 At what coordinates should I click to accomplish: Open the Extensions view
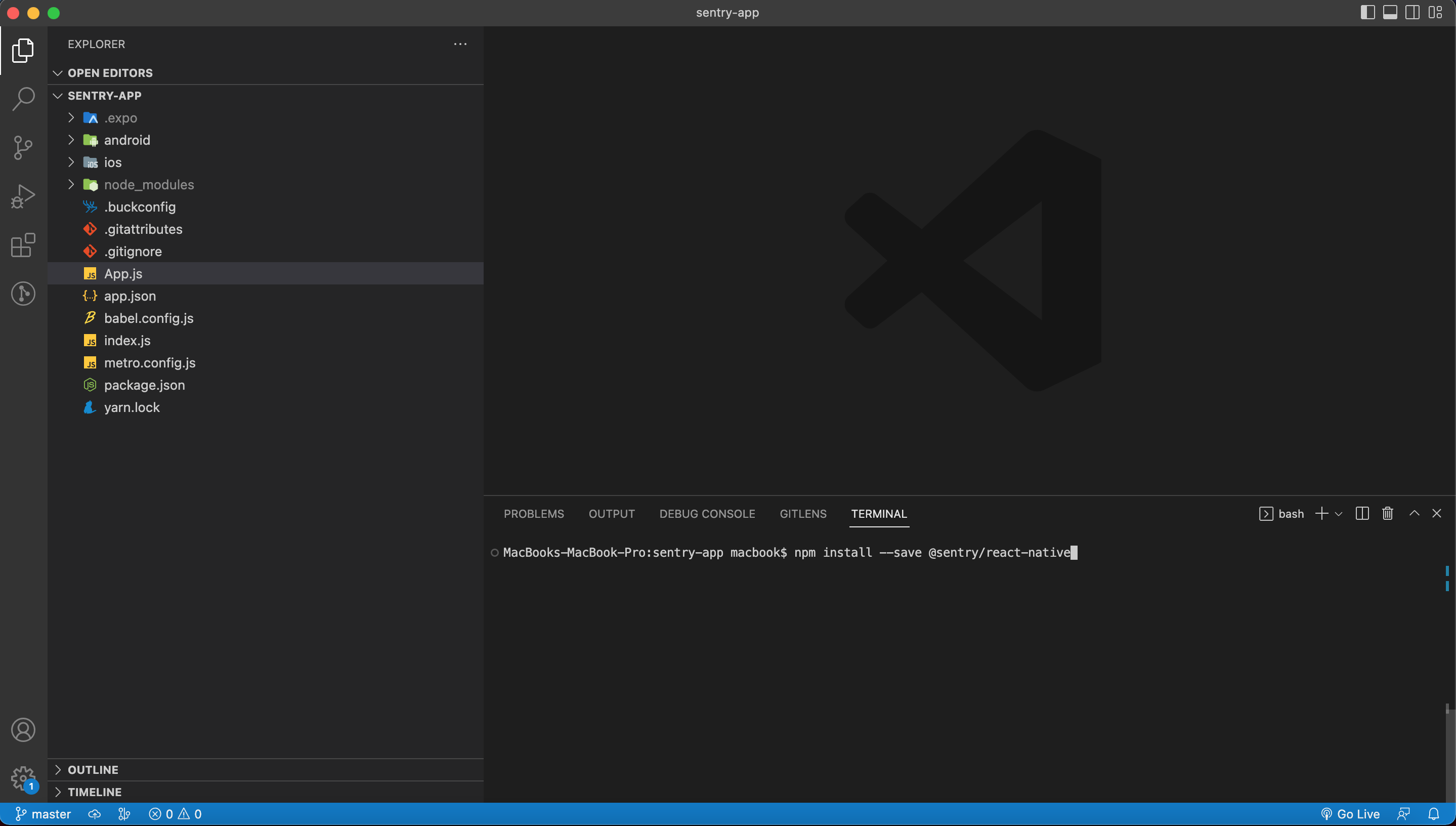(23, 245)
